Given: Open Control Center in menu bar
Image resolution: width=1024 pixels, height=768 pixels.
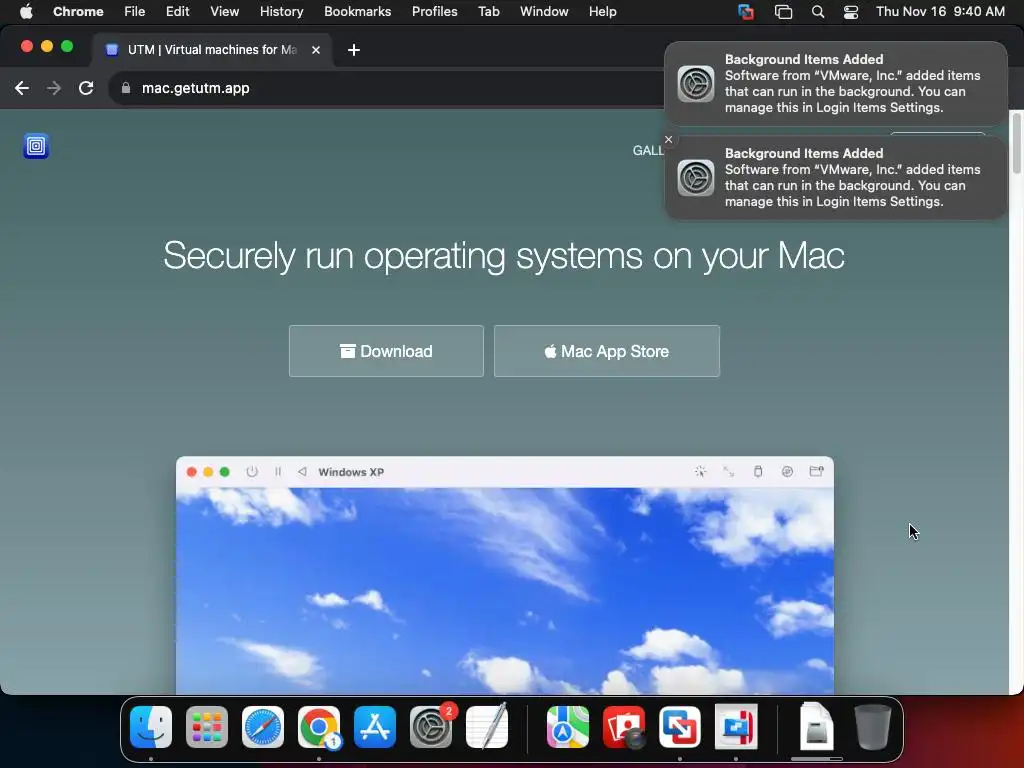Looking at the screenshot, I should click(851, 12).
